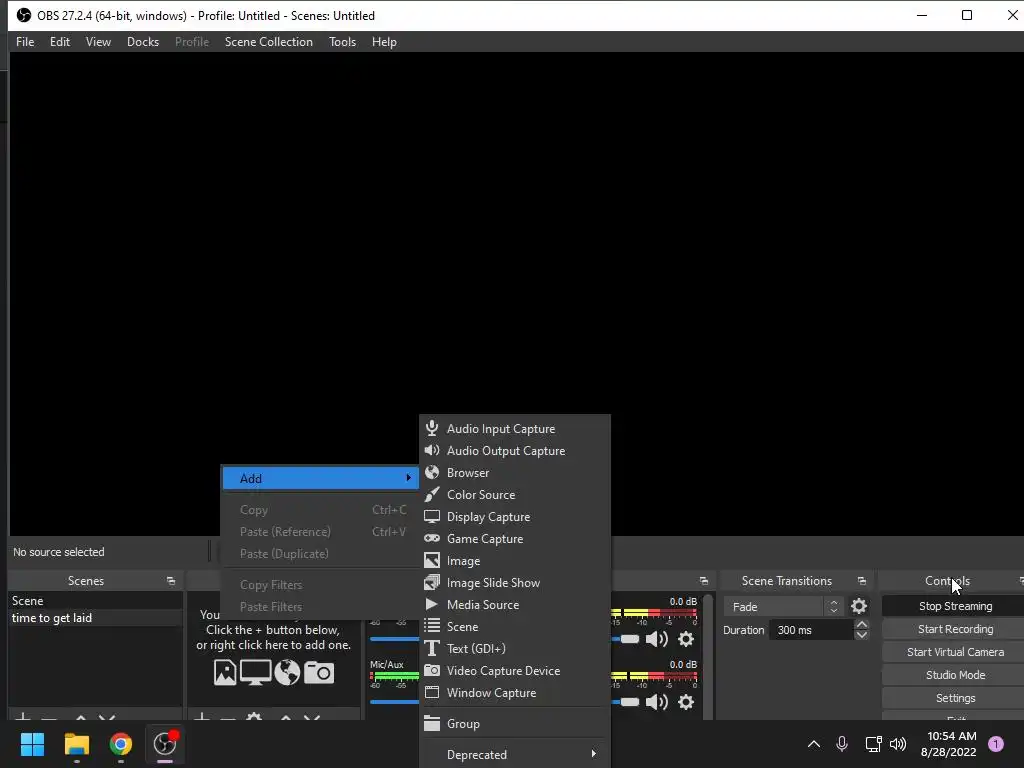1024x768 pixels.
Task: Mute the Mic/Aux speaker icon
Action: pos(656,702)
